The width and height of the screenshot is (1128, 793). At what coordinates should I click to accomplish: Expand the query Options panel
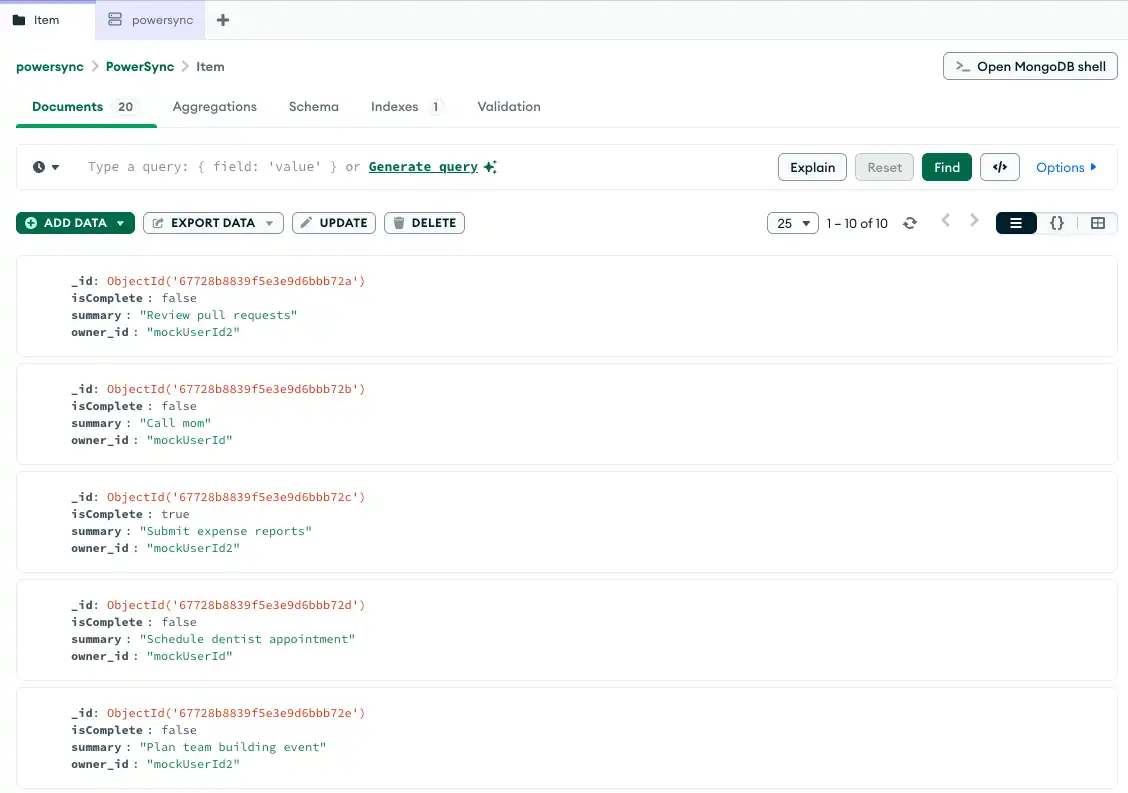[x=1066, y=167]
